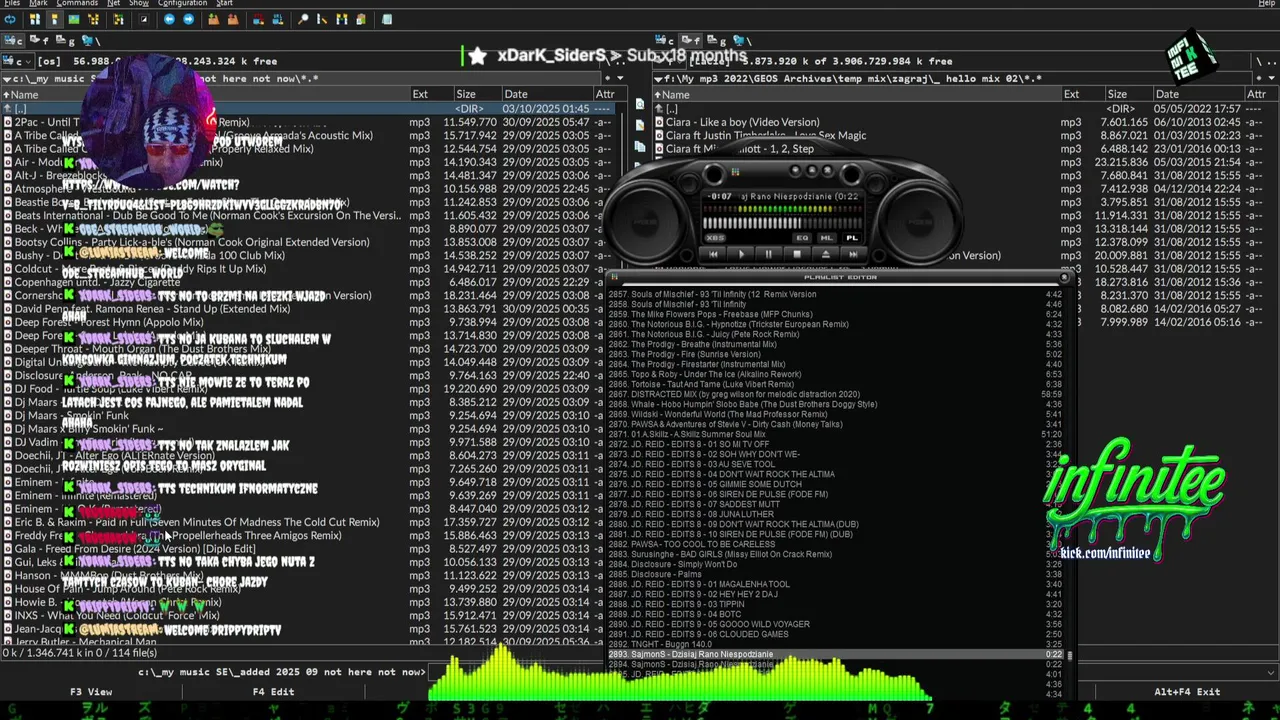The image size is (1280, 720).
Task: Open the Mark menu
Action: click(38, 3)
